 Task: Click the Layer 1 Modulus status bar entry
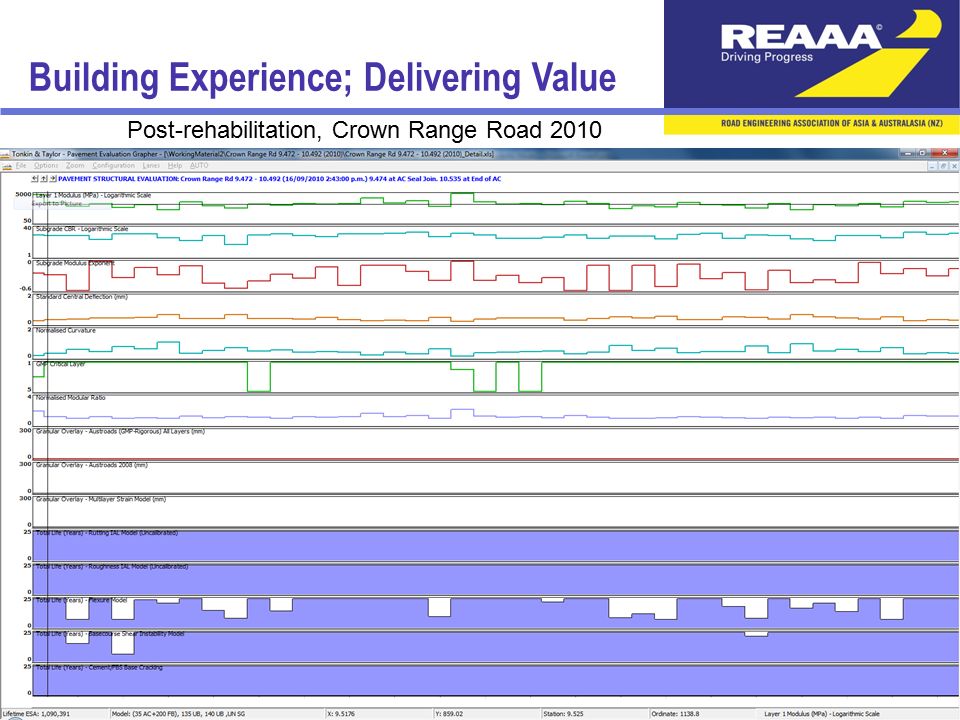[822, 714]
